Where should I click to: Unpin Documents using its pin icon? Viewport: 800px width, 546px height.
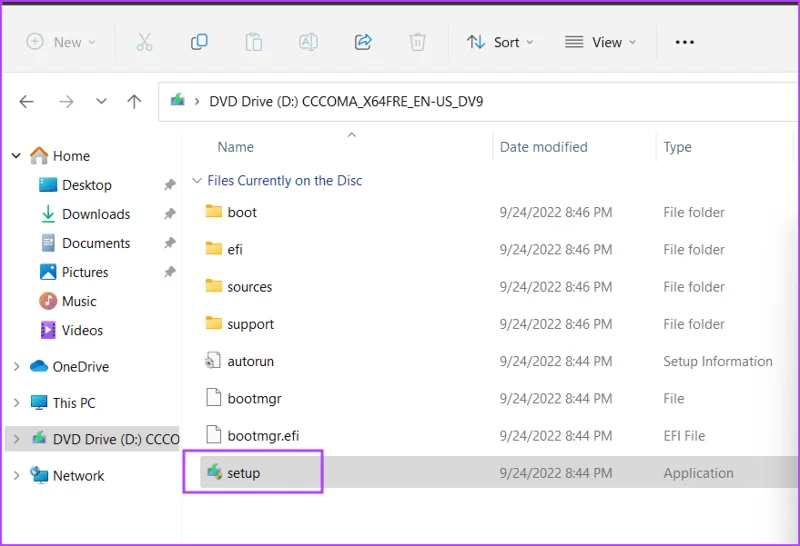click(170, 243)
